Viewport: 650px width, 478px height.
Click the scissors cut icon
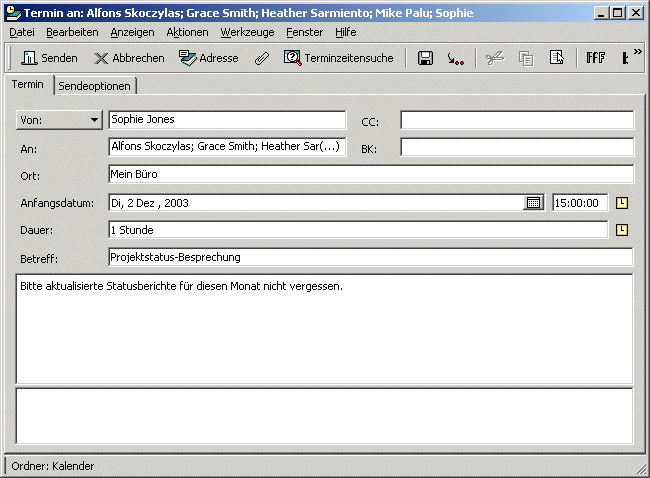pyautogui.click(x=495, y=58)
